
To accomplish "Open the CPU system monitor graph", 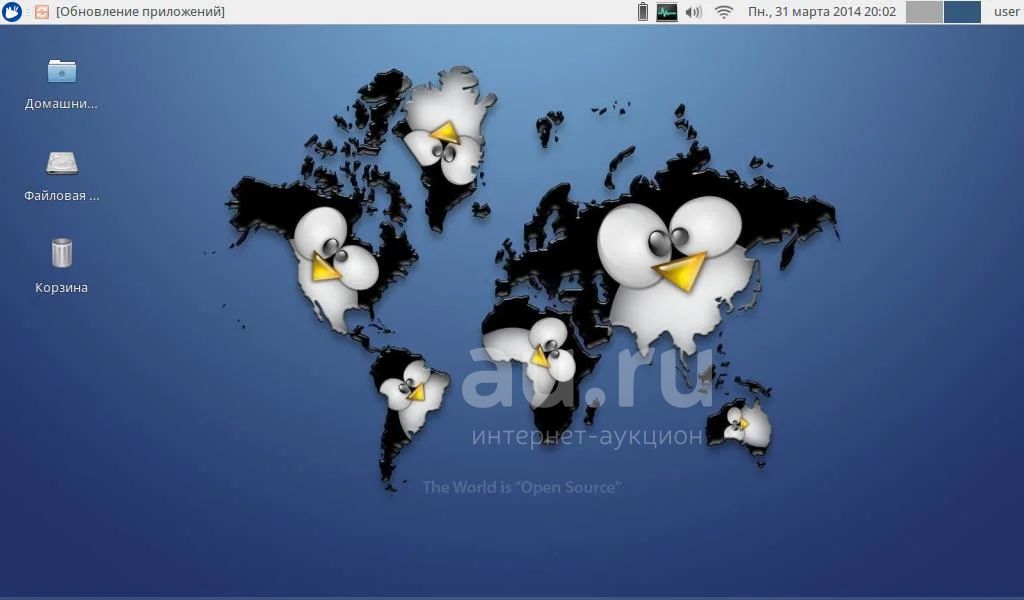I will pyautogui.click(x=667, y=12).
